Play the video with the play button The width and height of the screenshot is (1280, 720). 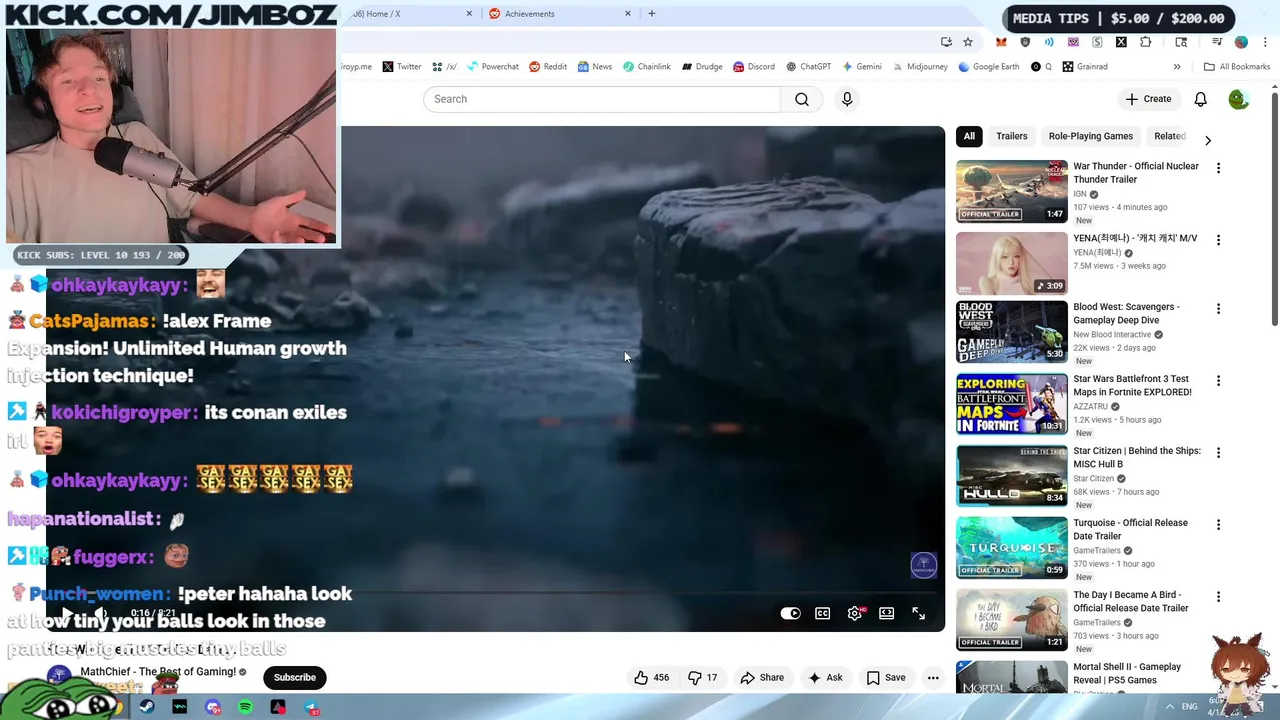67,613
